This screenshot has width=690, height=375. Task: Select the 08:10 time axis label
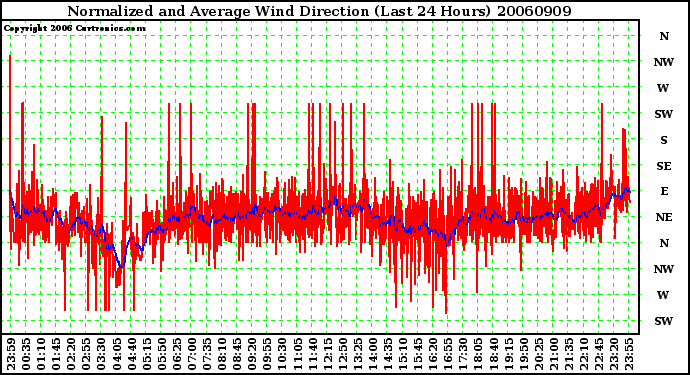click(222, 354)
